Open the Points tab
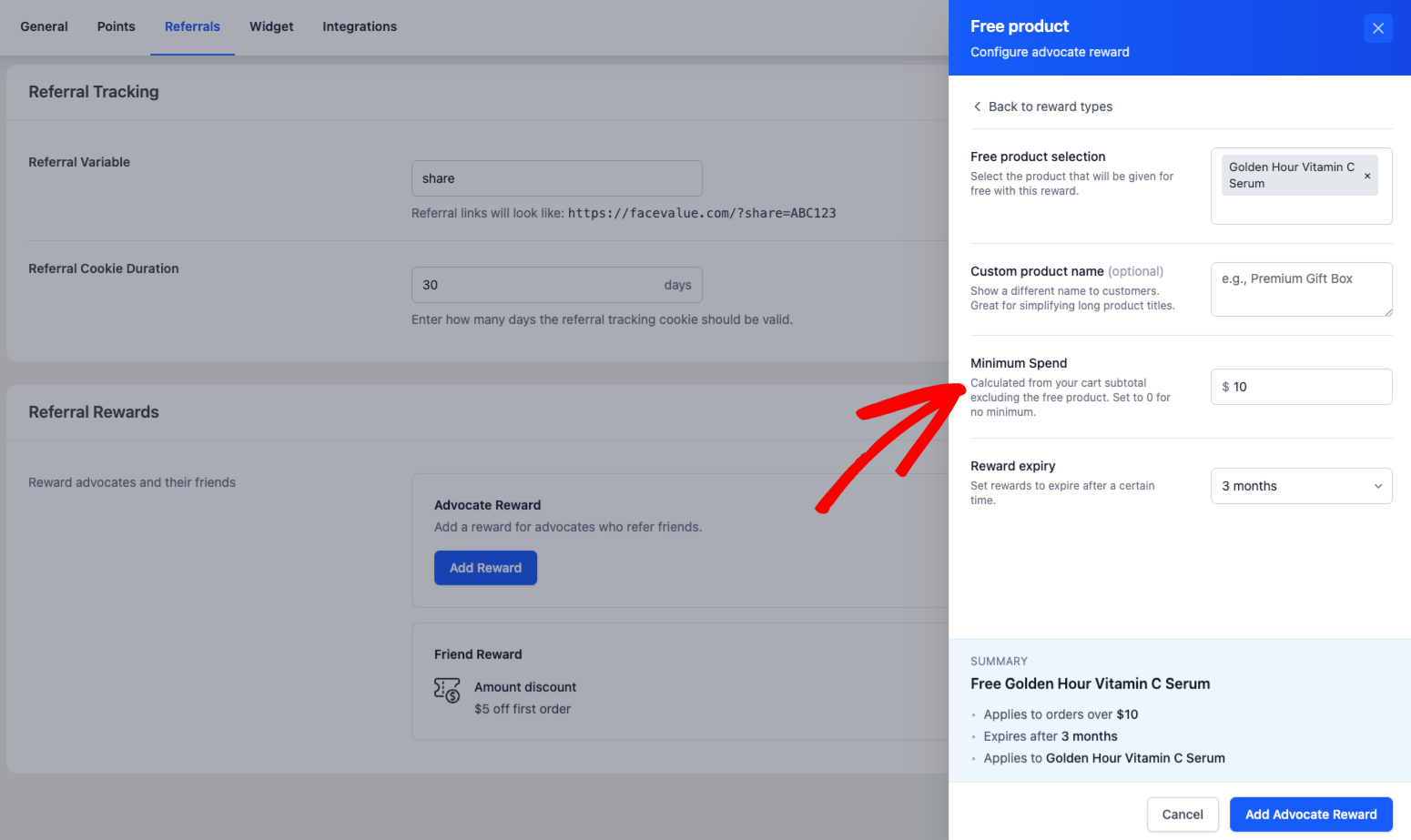The width and height of the screenshot is (1411, 840). (x=116, y=26)
